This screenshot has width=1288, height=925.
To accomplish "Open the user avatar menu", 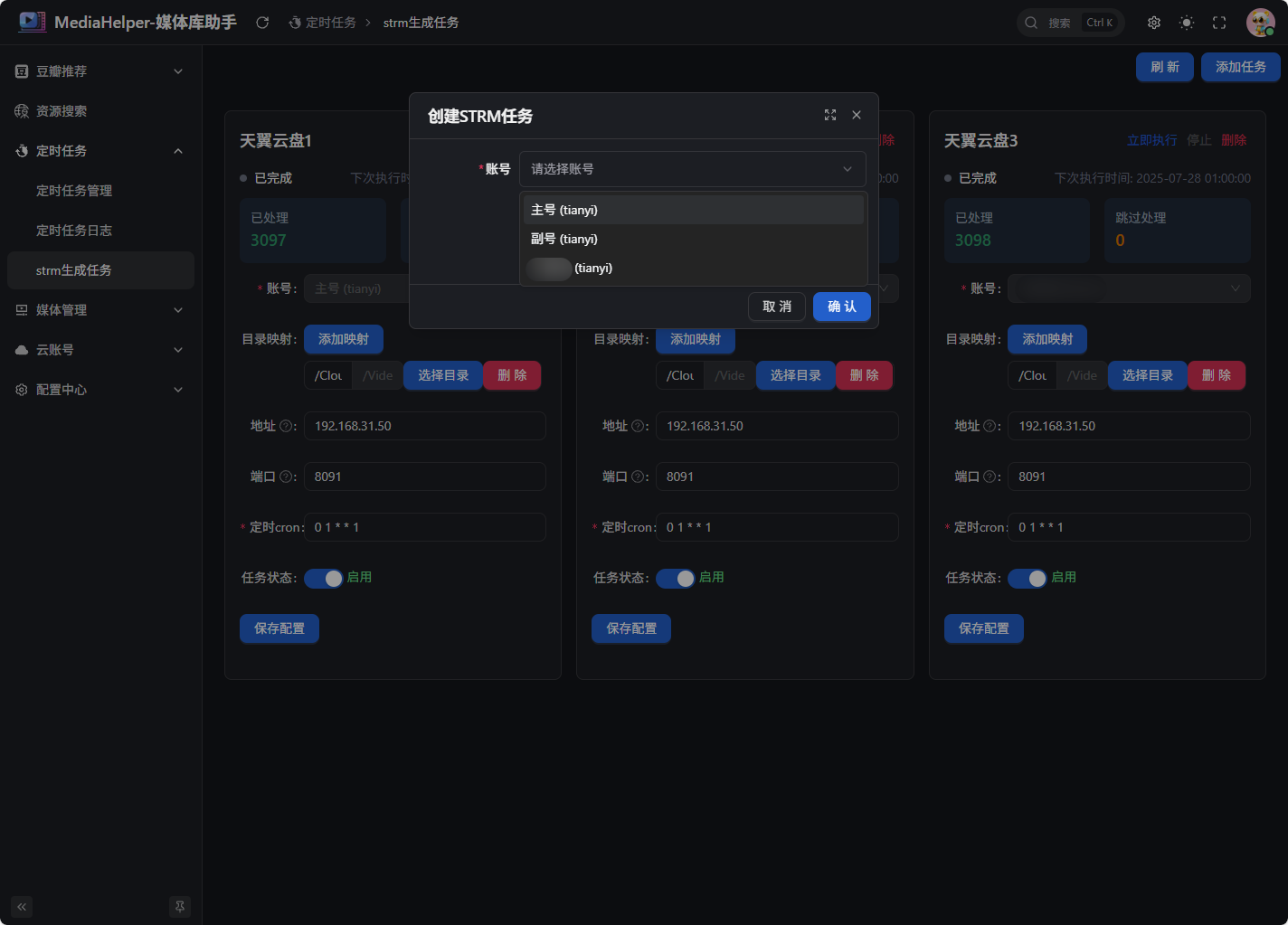I will [x=1260, y=23].
